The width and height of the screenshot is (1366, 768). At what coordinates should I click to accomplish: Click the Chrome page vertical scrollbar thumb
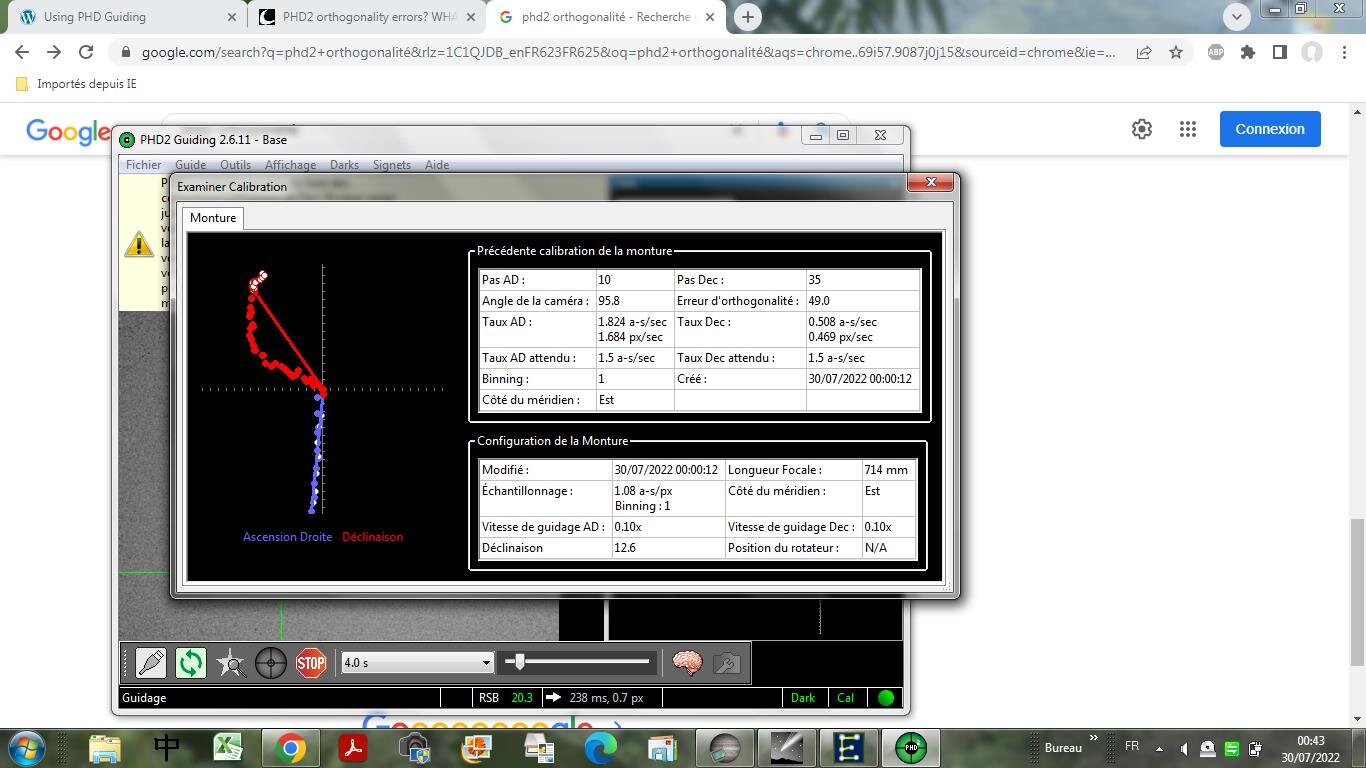pyautogui.click(x=1357, y=593)
